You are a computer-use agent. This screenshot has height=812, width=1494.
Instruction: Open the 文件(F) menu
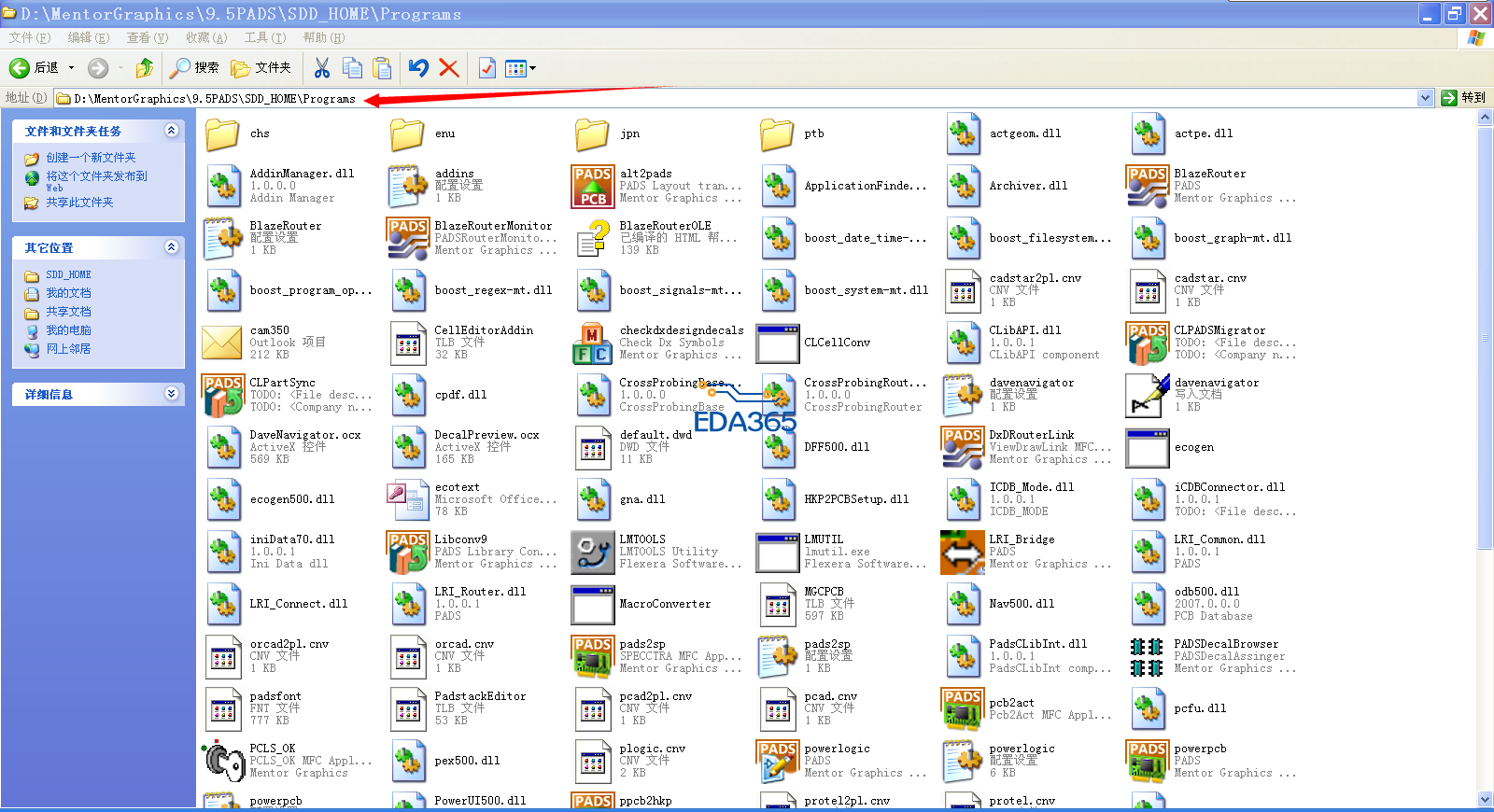point(30,37)
